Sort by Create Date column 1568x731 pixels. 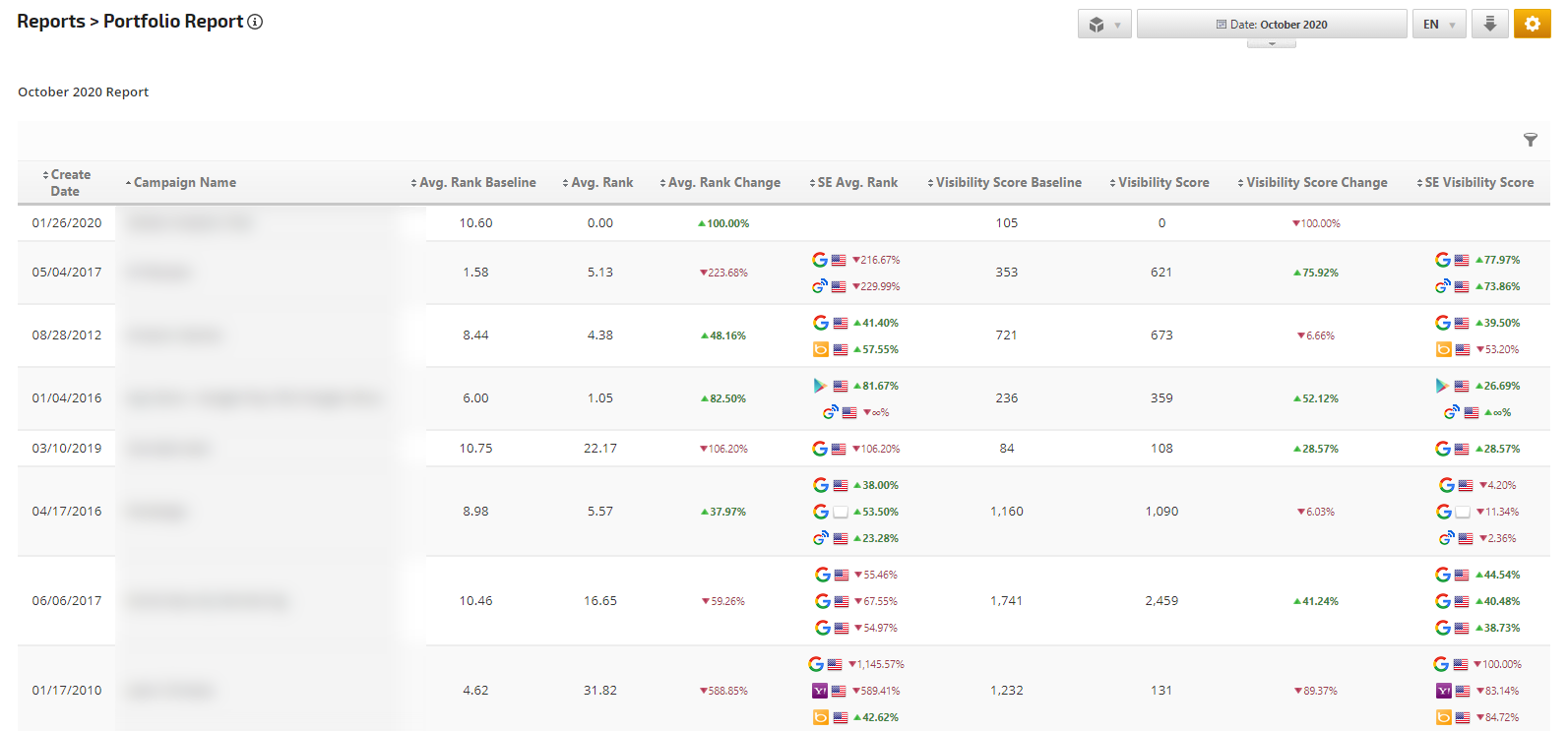pos(67,183)
